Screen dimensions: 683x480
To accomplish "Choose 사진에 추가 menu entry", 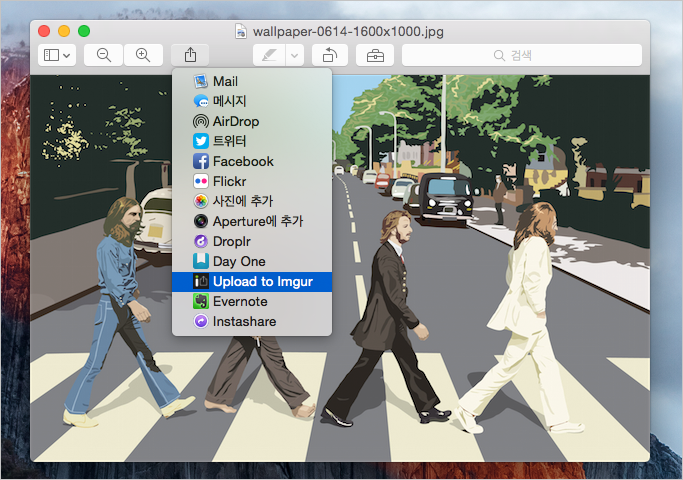I will 252,201.
